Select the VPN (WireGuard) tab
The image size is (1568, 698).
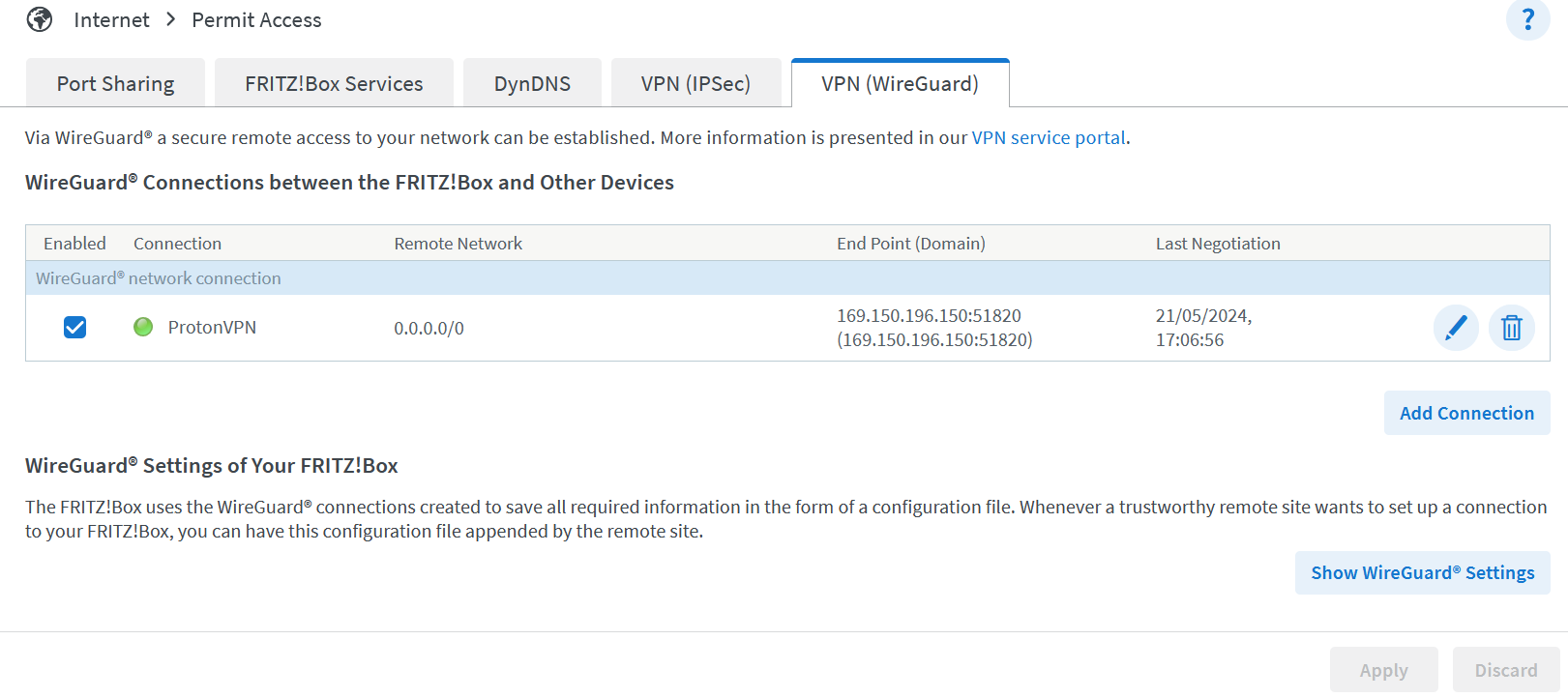click(900, 84)
